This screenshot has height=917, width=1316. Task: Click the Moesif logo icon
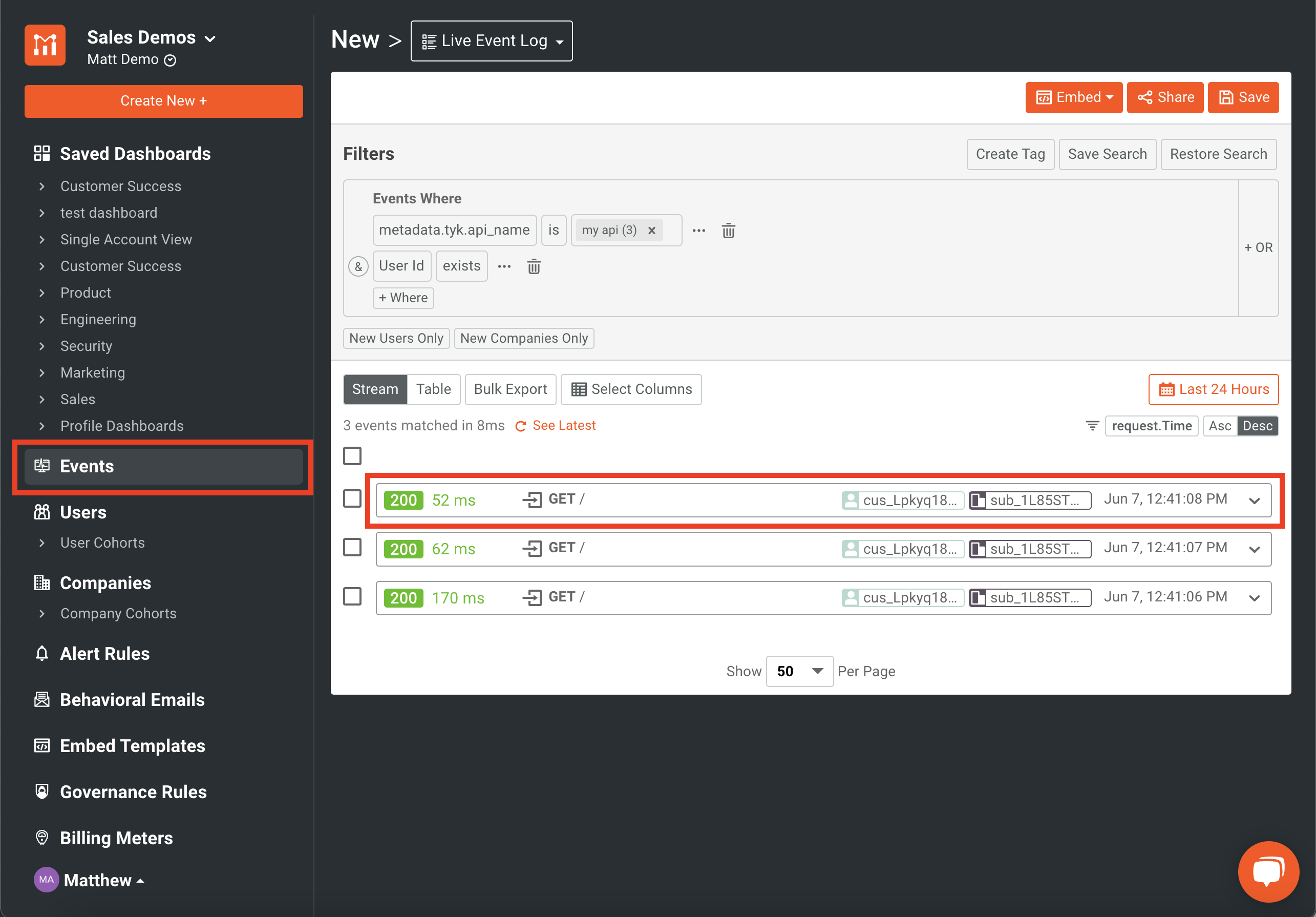coord(45,45)
